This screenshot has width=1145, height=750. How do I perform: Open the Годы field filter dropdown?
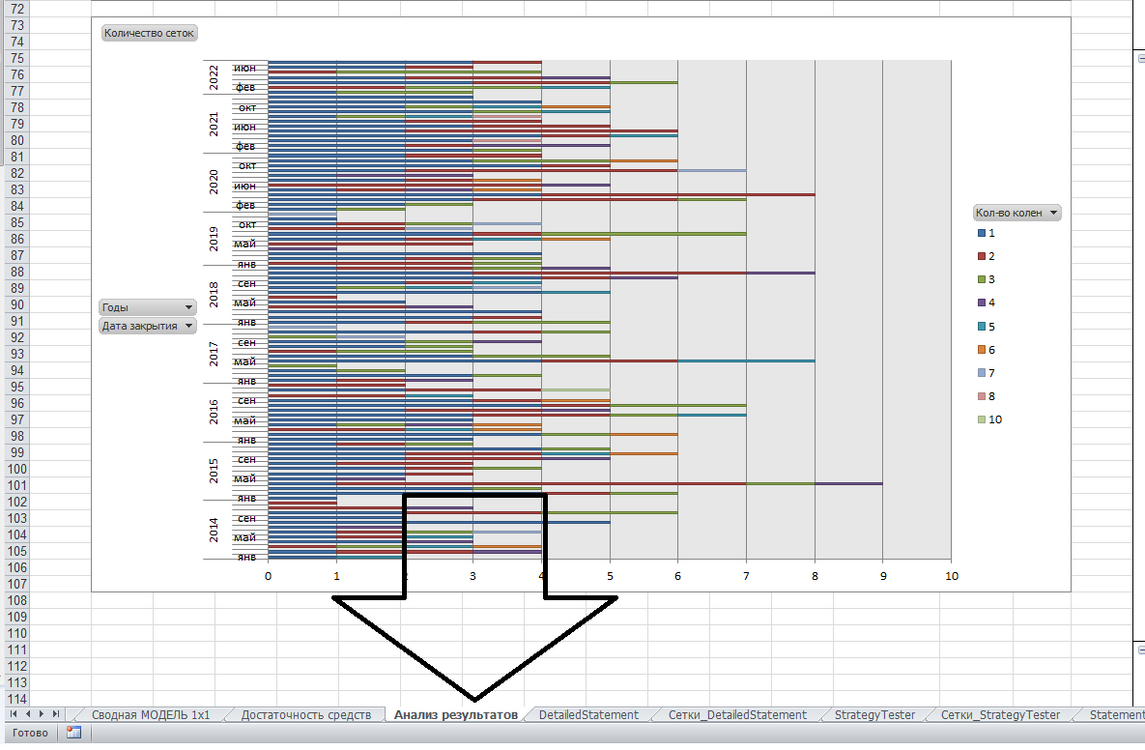188,307
